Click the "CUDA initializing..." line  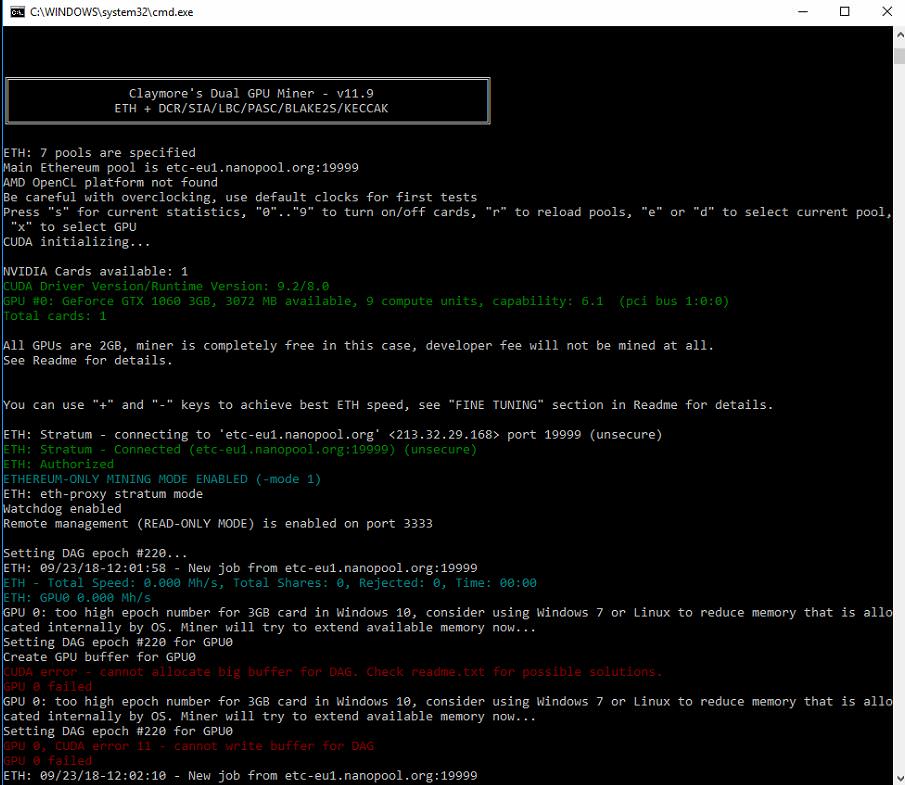pyautogui.click(x=77, y=242)
